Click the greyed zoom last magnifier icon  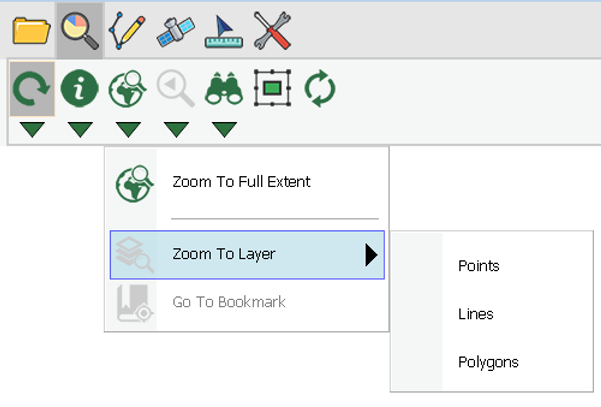176,89
